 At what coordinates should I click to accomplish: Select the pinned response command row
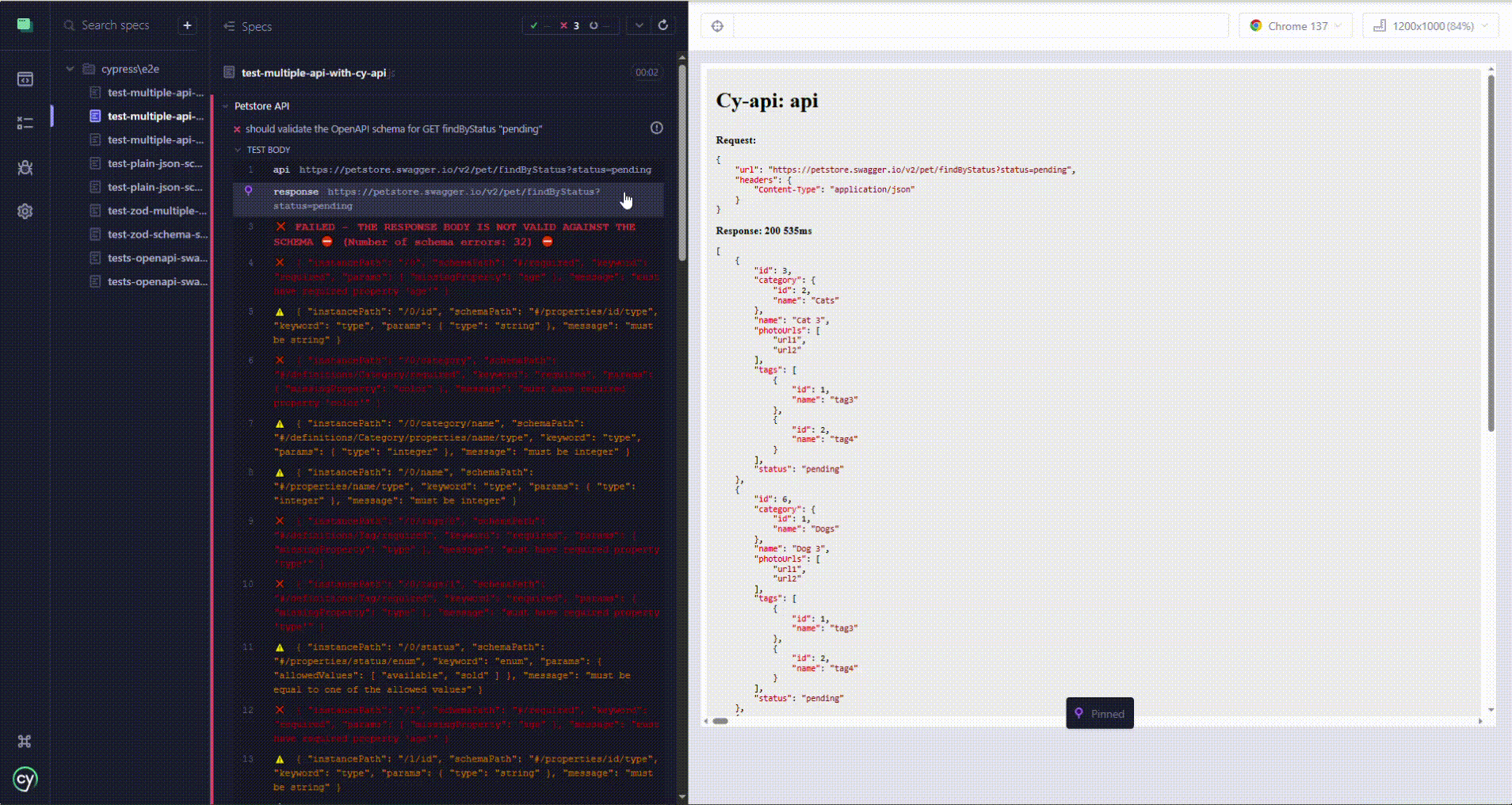[x=449, y=199]
